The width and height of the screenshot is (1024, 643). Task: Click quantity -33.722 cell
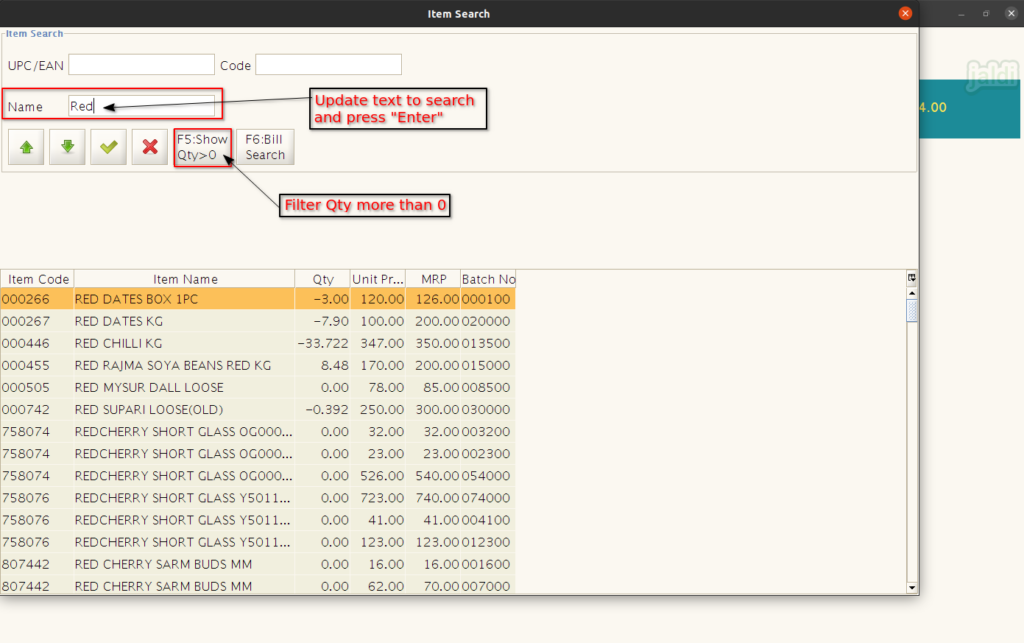[323, 343]
